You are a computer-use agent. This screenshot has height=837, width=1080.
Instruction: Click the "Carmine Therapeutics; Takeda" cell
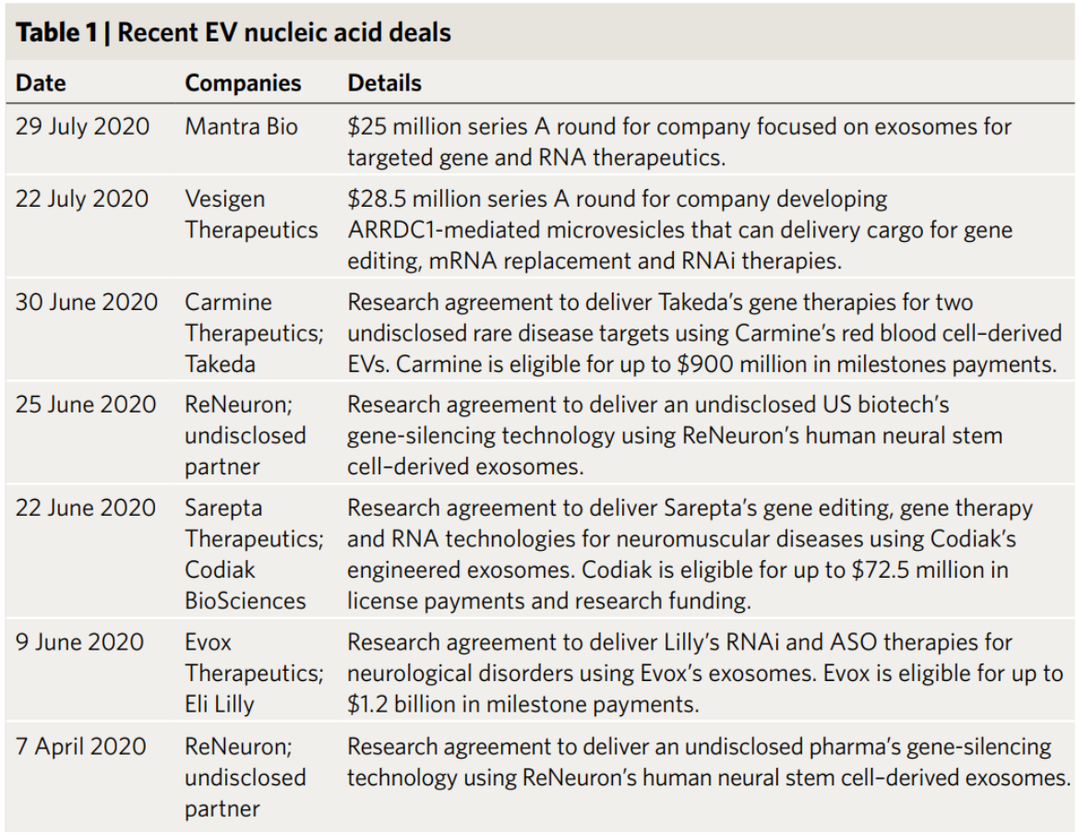(x=253, y=333)
